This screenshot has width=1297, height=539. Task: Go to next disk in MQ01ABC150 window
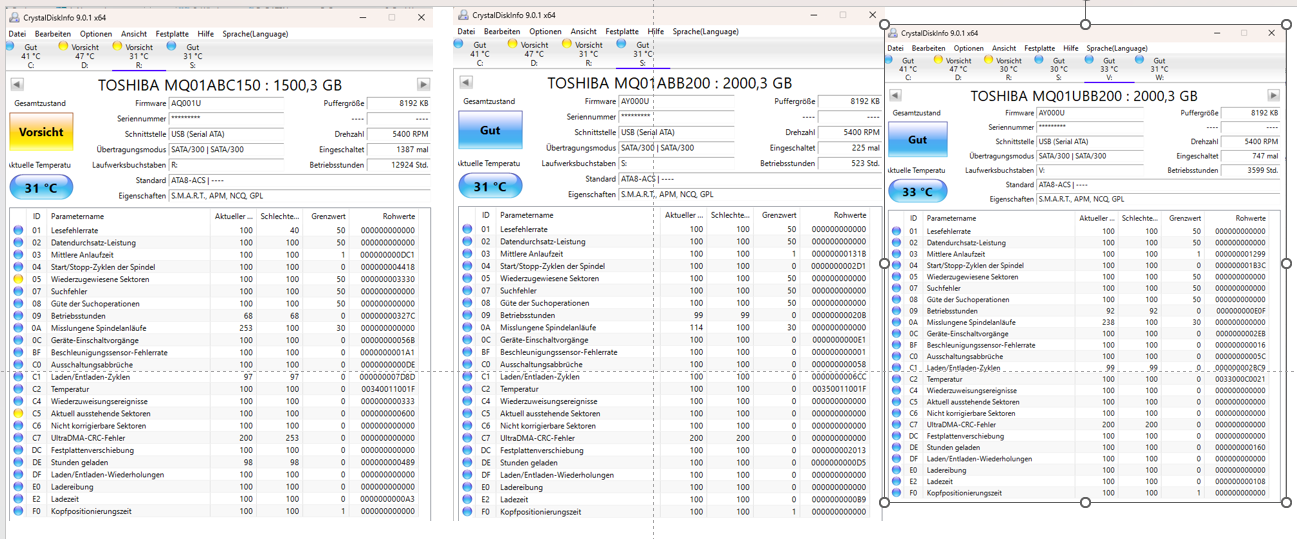pos(423,85)
